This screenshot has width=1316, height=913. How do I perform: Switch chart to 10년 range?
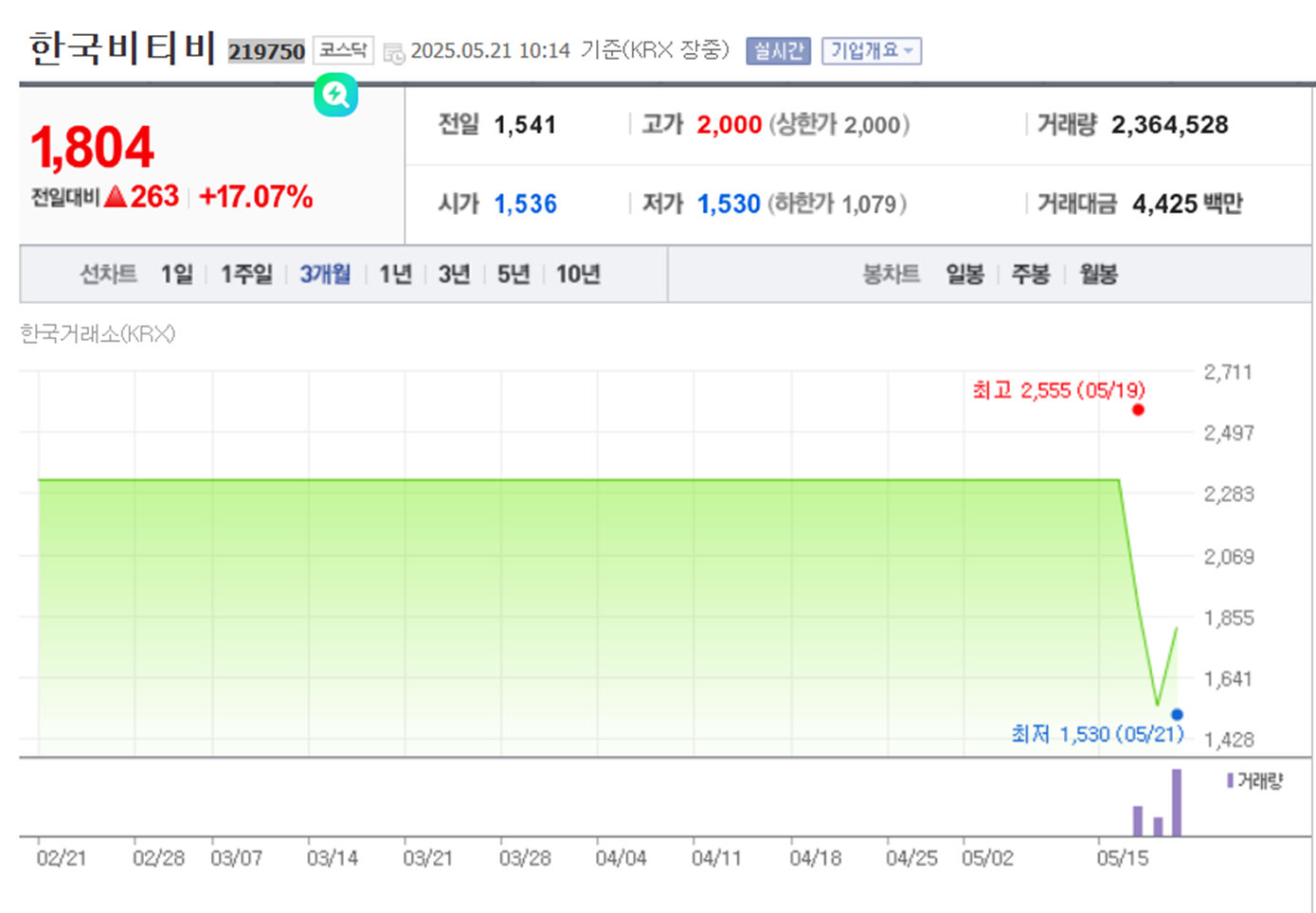coord(578,275)
